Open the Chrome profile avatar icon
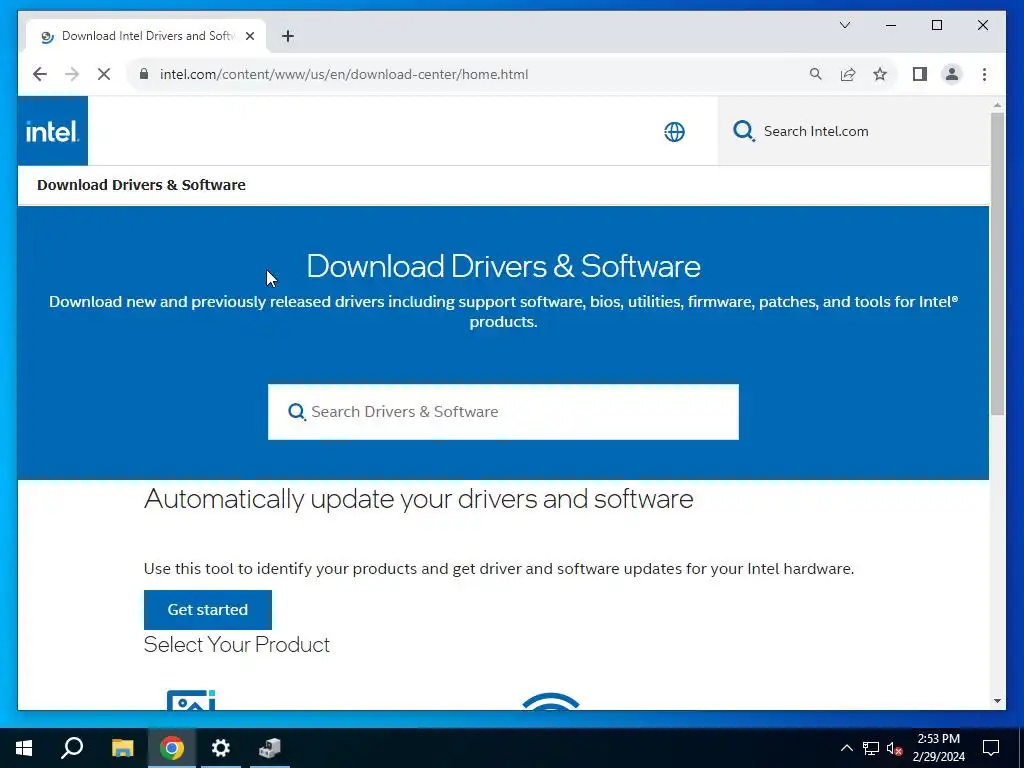The image size is (1024, 768). coord(952,74)
